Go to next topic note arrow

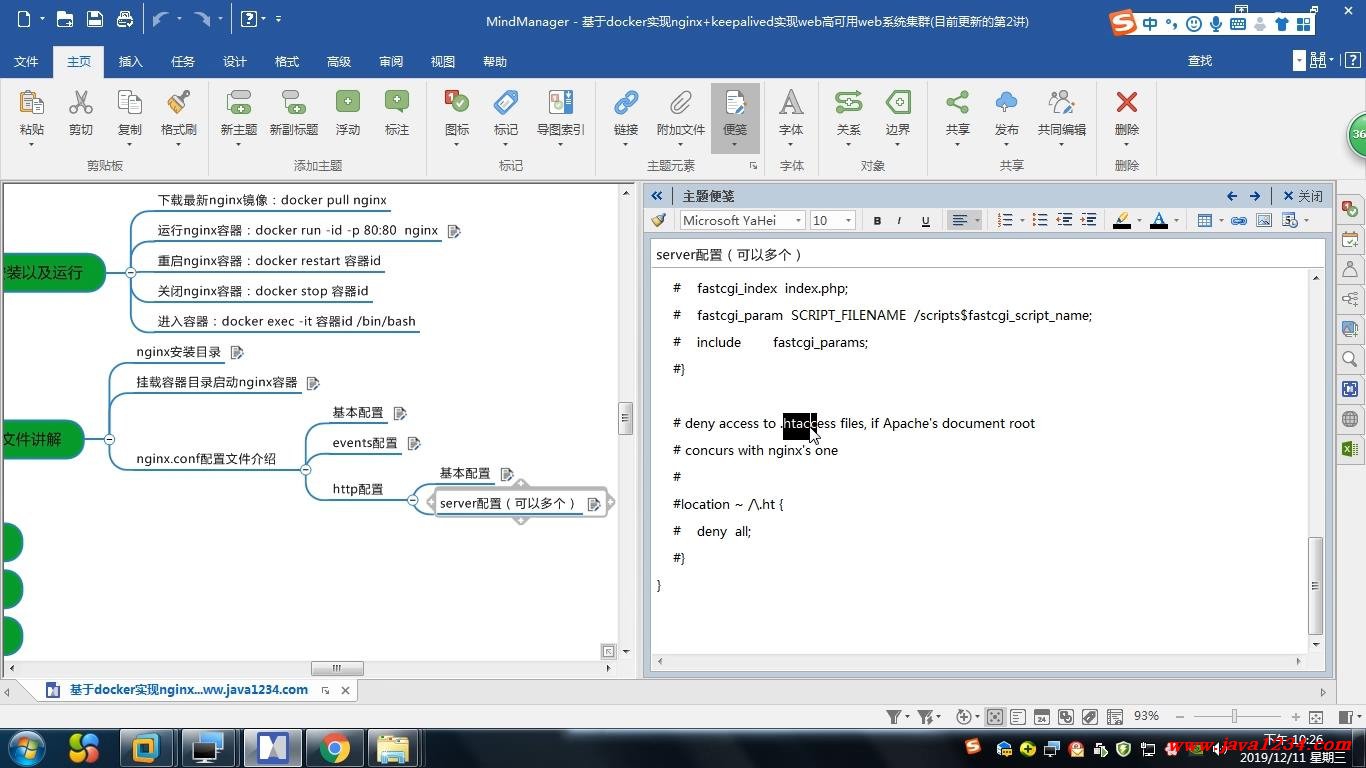tap(1255, 196)
